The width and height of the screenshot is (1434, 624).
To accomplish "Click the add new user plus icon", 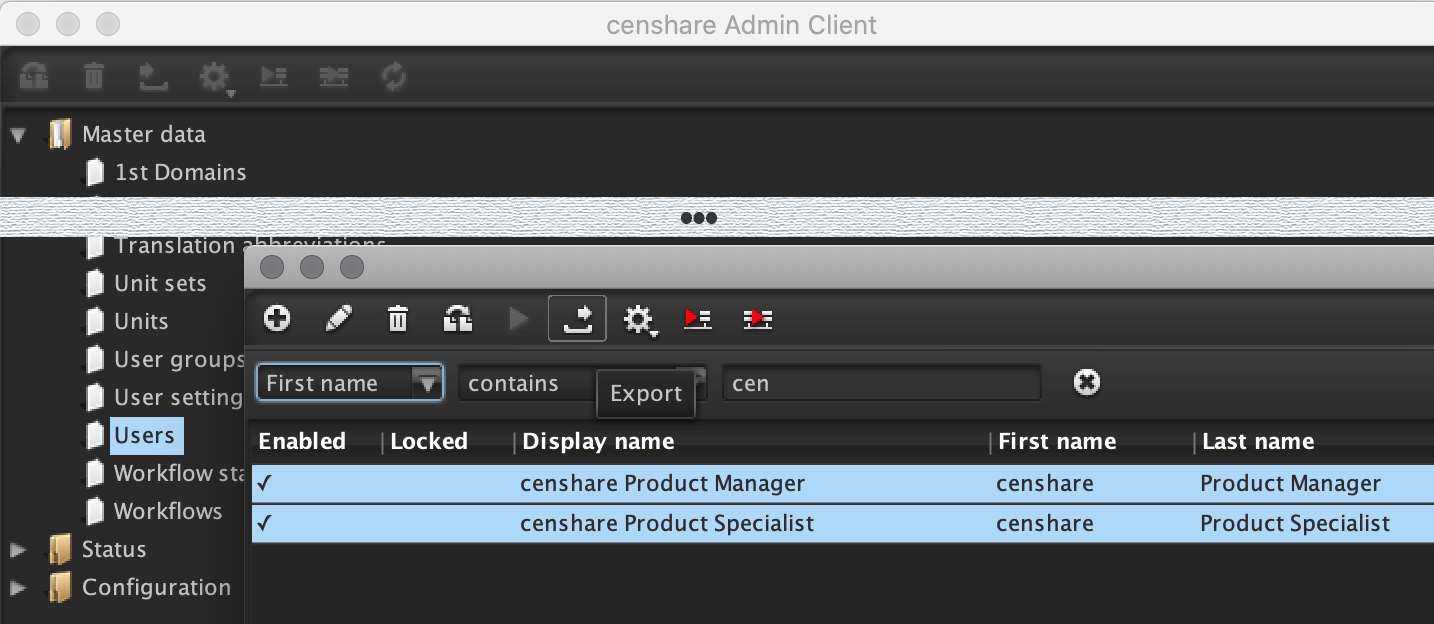I will (x=277, y=319).
